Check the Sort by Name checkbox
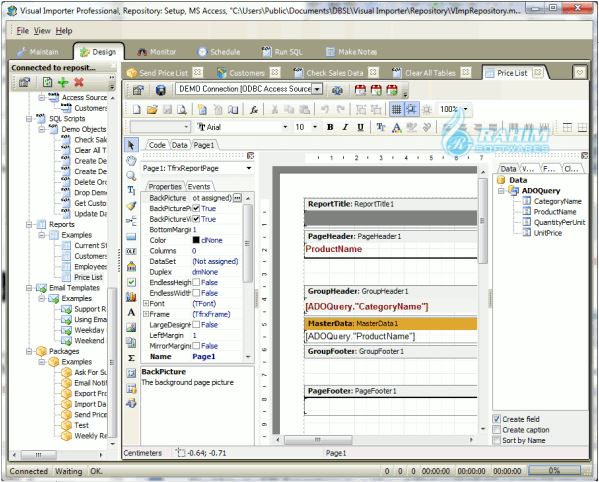Screen dimensions: 599x482 [x=496, y=440]
